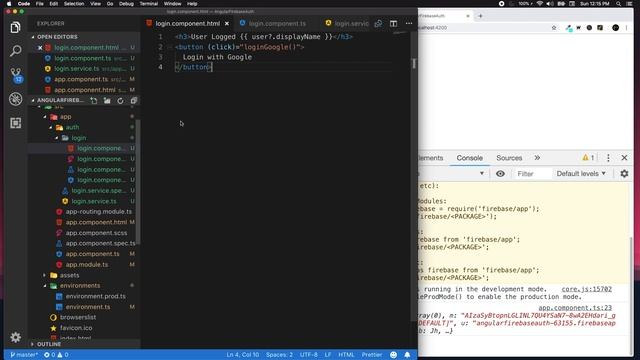
Task: Open the Console DevTools tab
Action: (469, 158)
